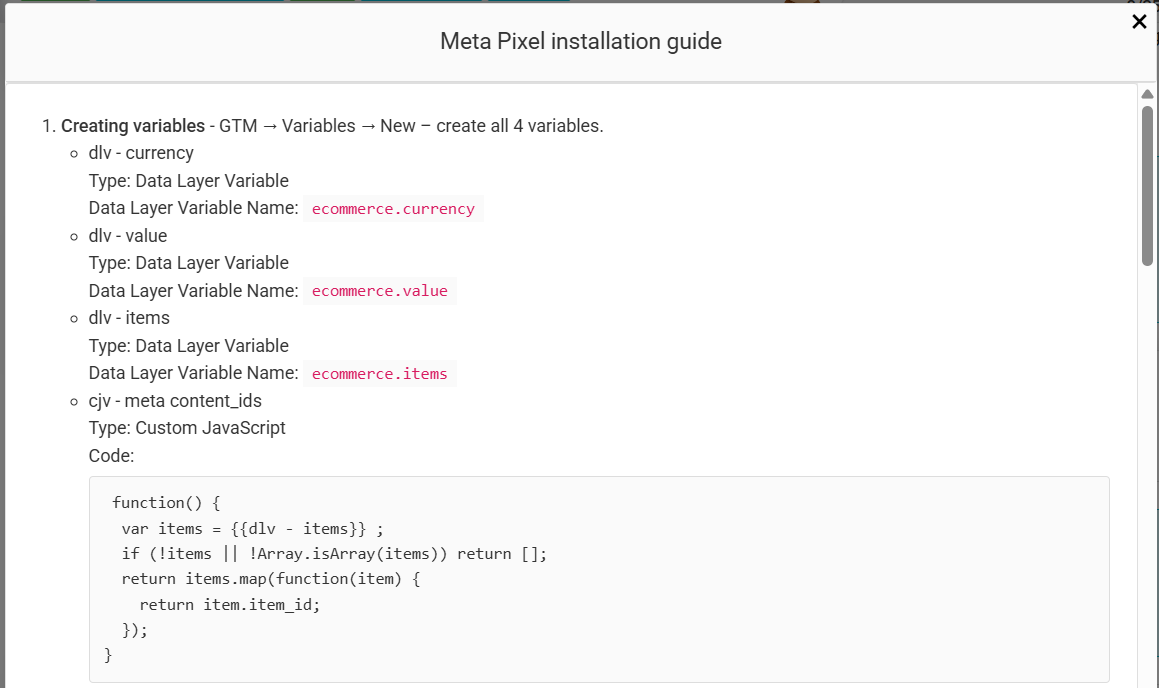Close the Meta Pixel installation guide
Image resolution: width=1159 pixels, height=688 pixels.
1139,22
